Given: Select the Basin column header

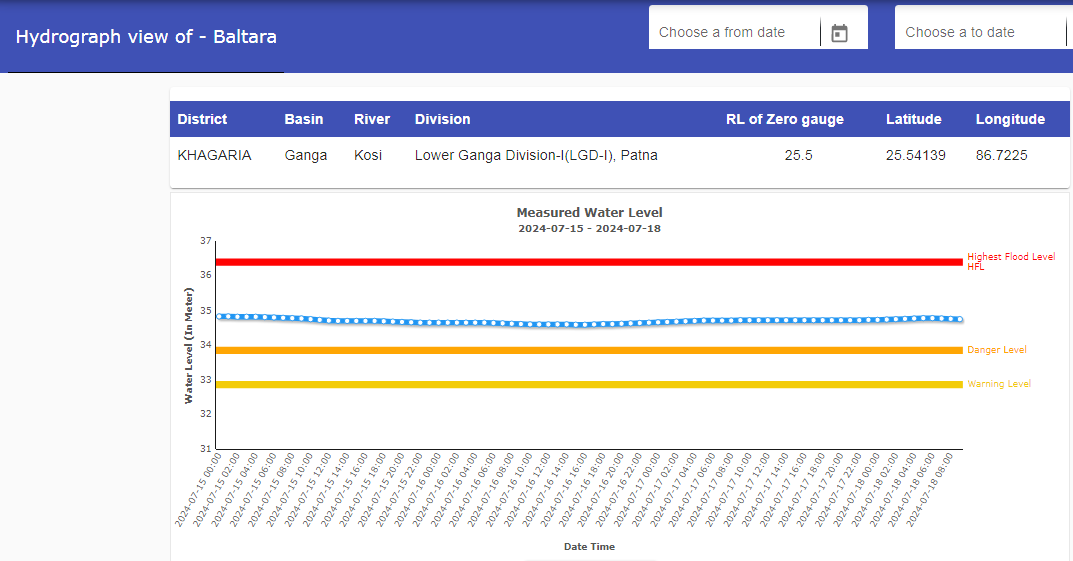Looking at the screenshot, I should point(304,119).
